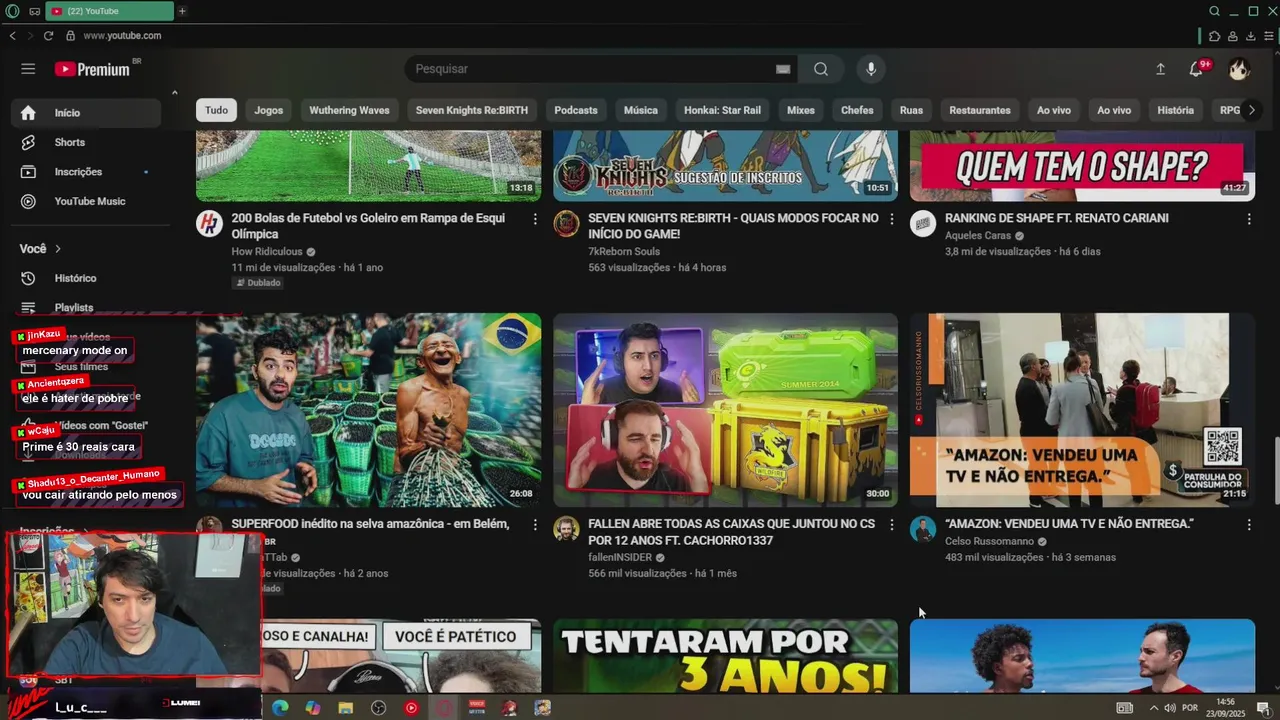1280x720 pixels.
Task: Click the YouTube Premium logo
Action: pyautogui.click(x=92, y=69)
